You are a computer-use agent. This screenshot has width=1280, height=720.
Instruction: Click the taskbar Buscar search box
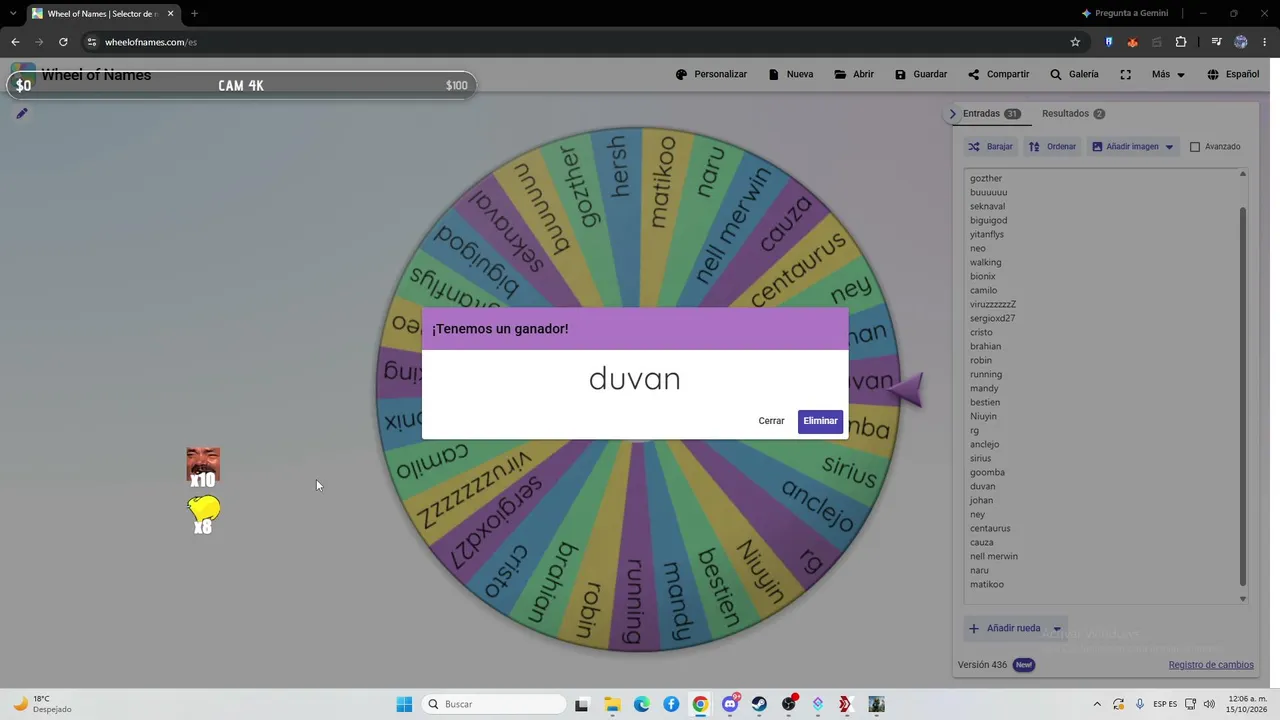494,704
